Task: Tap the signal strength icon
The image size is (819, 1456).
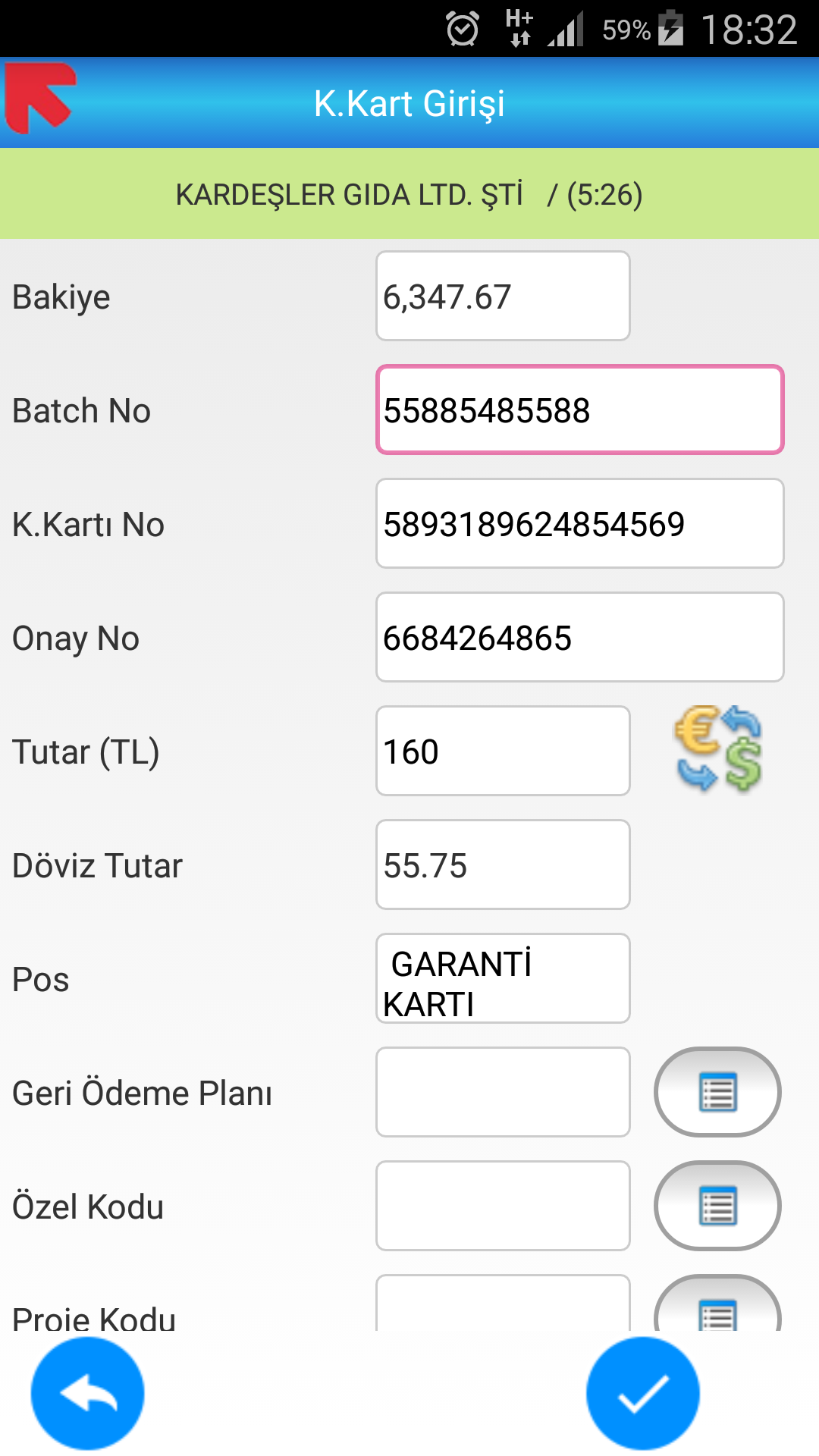Action: [566, 30]
